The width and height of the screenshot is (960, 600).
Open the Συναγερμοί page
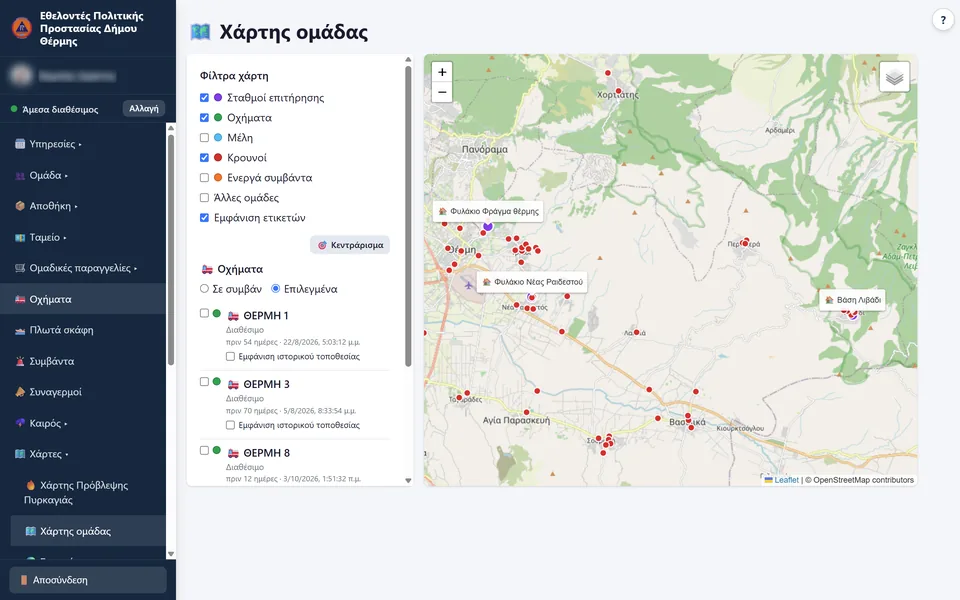click(83, 392)
